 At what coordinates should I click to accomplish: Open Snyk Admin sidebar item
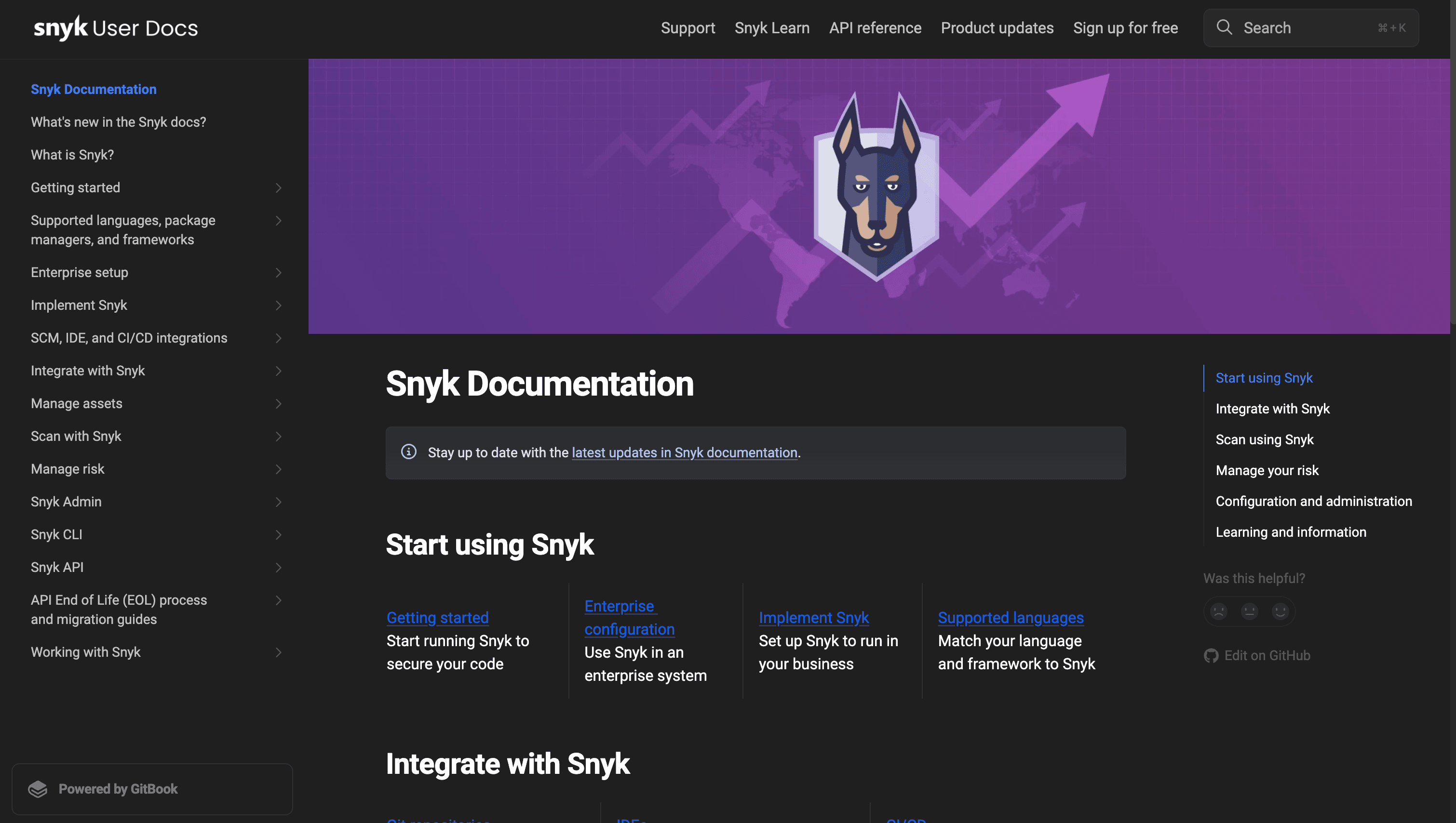coord(66,502)
